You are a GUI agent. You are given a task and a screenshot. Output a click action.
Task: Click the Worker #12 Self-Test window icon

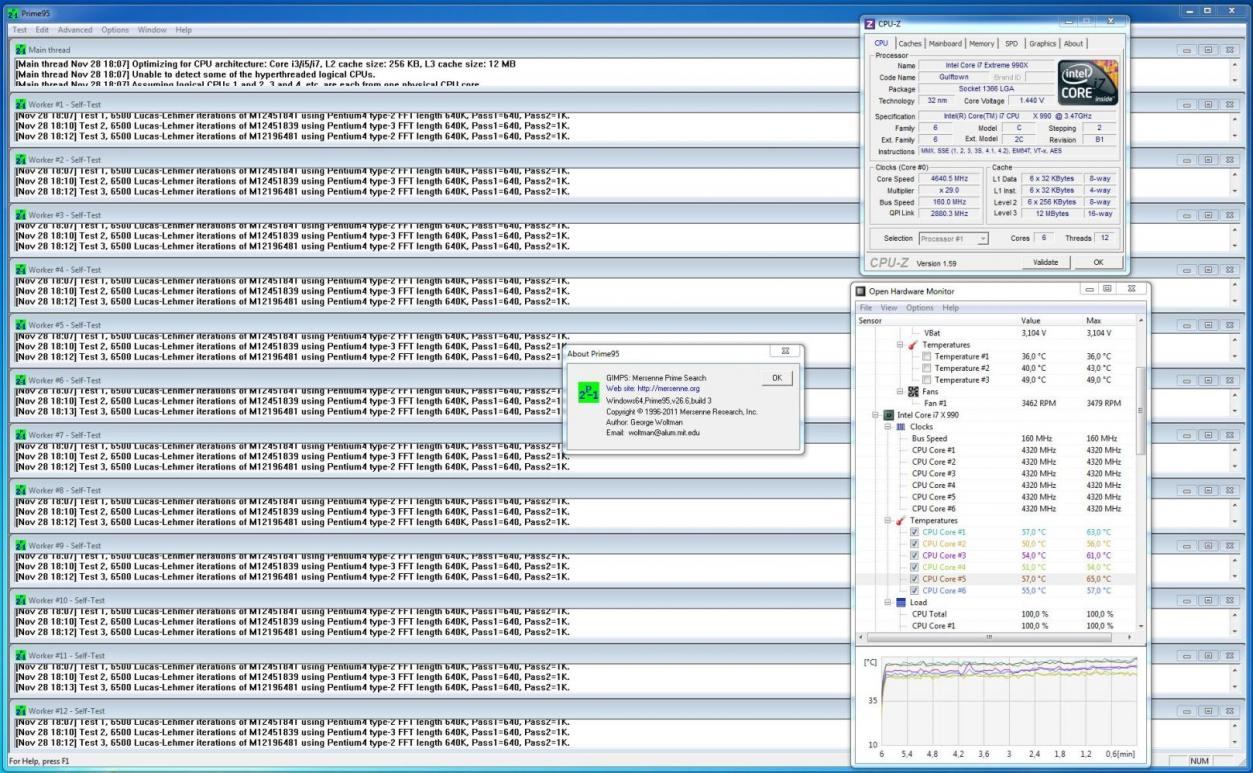coord(21,710)
